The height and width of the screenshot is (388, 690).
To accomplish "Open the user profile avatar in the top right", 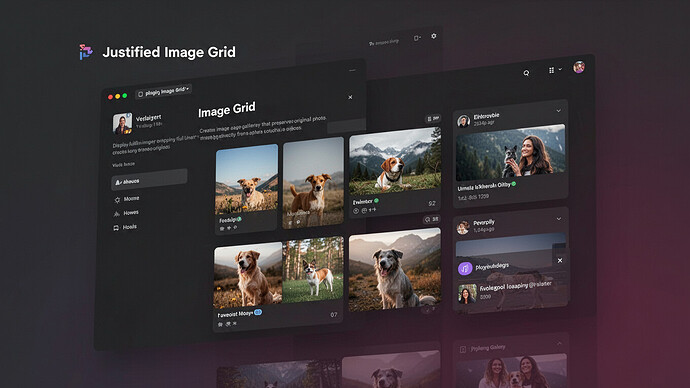I will pyautogui.click(x=579, y=67).
